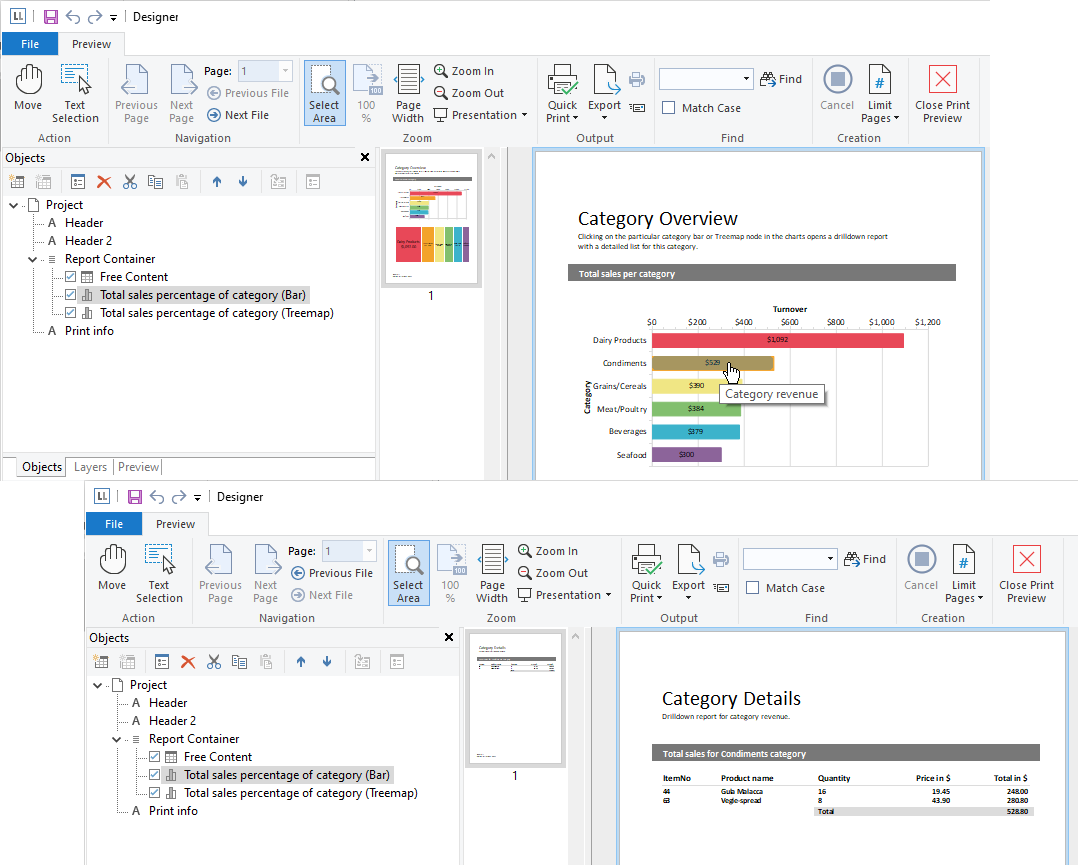1078x865 pixels.
Task: Click move up arrow in top Objects toolbar
Action: [217, 182]
